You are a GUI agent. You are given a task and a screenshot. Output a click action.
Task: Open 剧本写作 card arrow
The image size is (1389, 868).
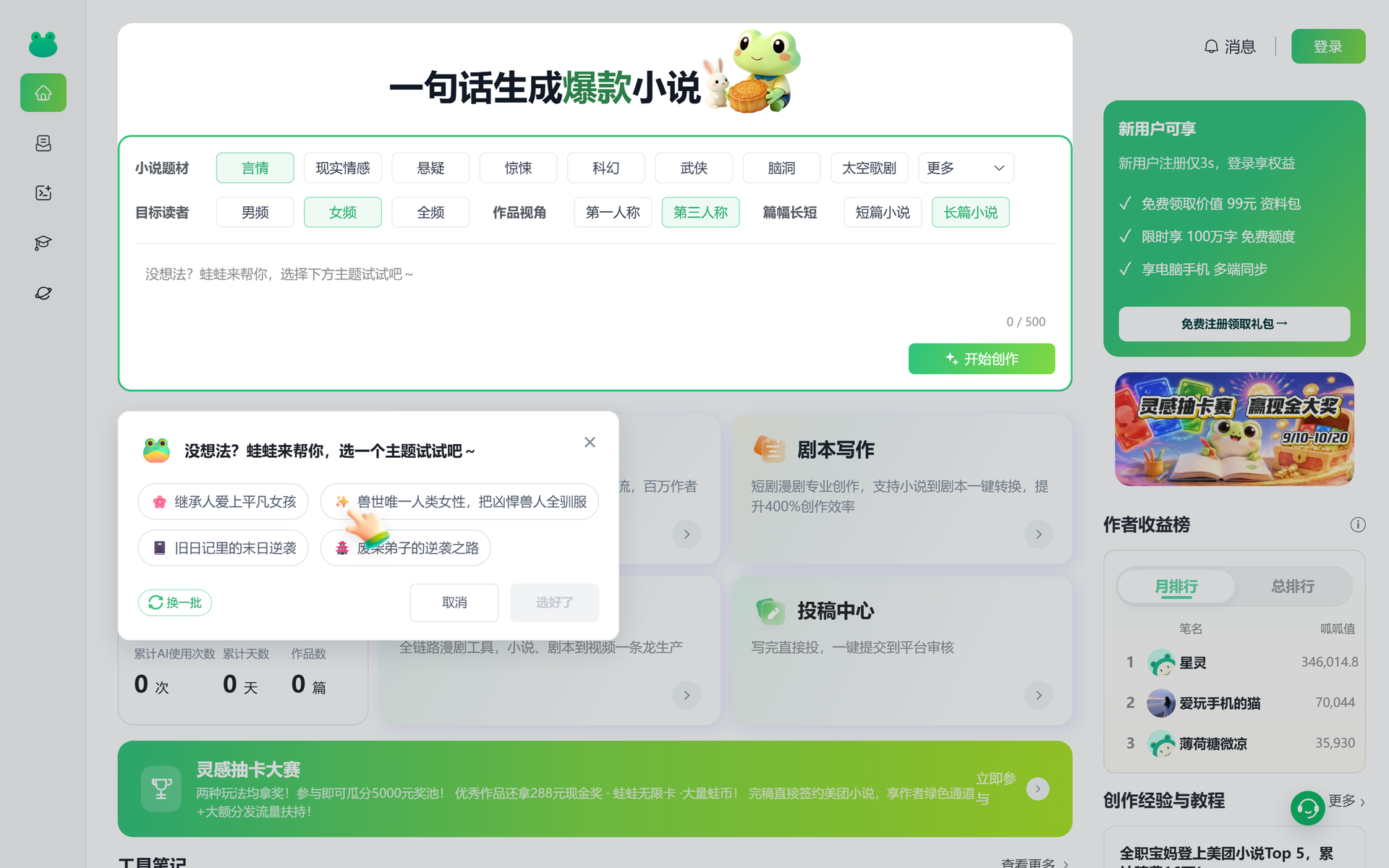[x=1039, y=535]
